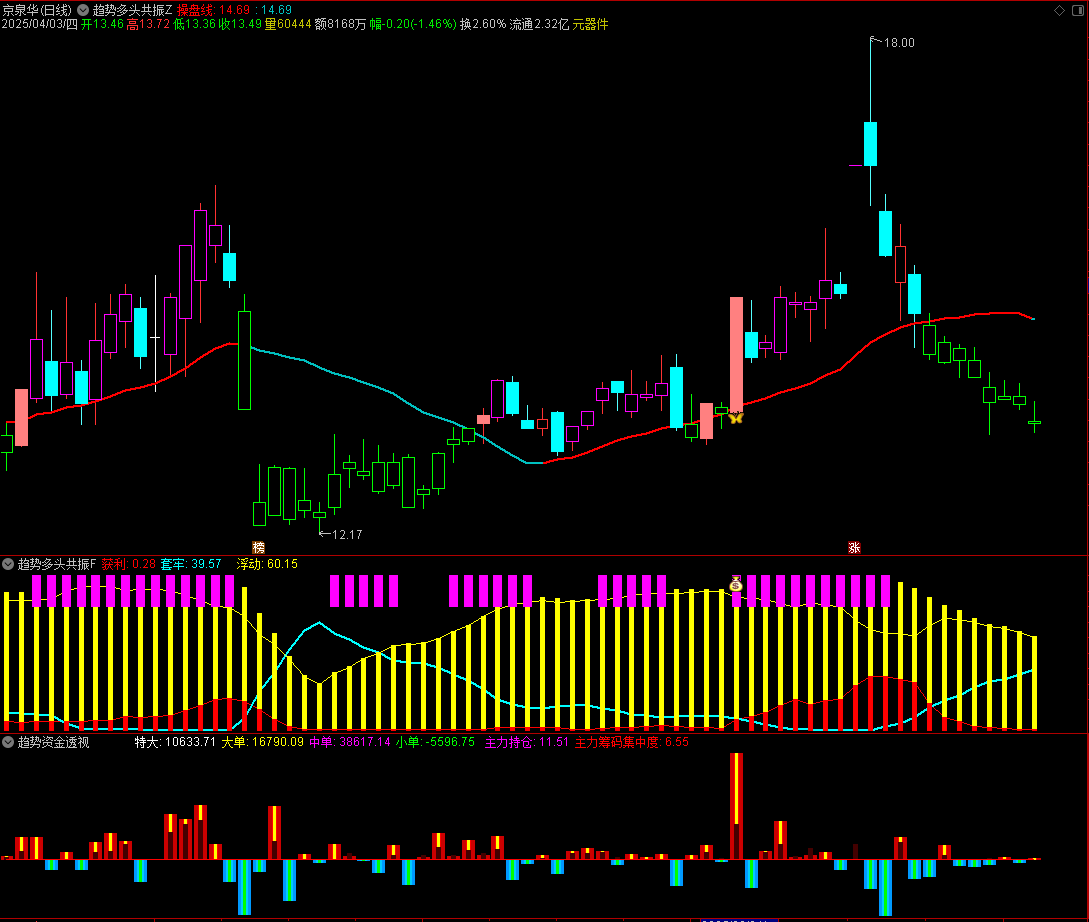1089x922 pixels.
Task: Toggle the side panel icon at top right
Action: click(x=1076, y=10)
